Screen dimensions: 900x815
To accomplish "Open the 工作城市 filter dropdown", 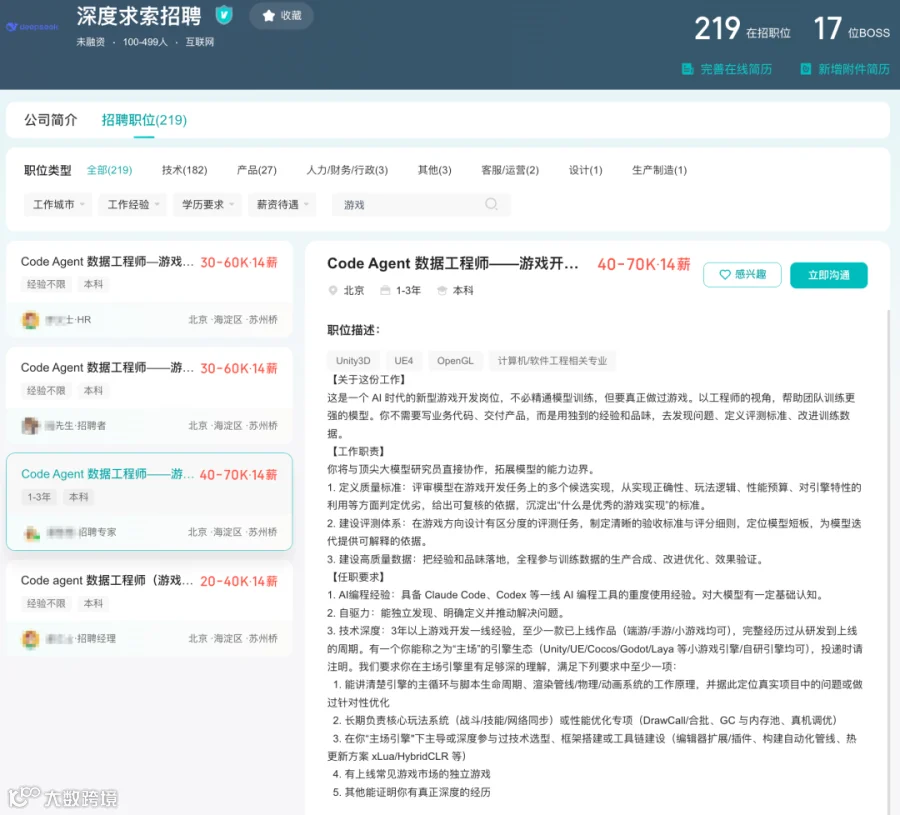I will click(58, 204).
